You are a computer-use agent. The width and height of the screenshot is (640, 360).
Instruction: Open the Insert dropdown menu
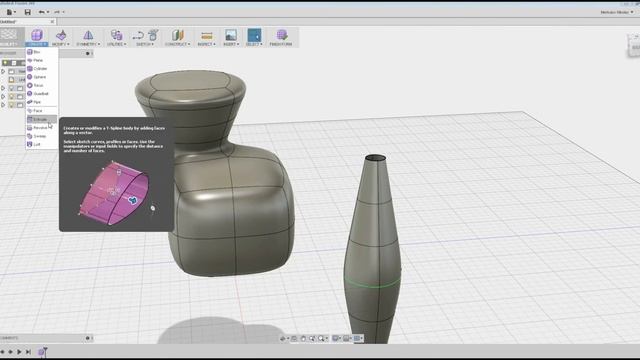[231, 44]
